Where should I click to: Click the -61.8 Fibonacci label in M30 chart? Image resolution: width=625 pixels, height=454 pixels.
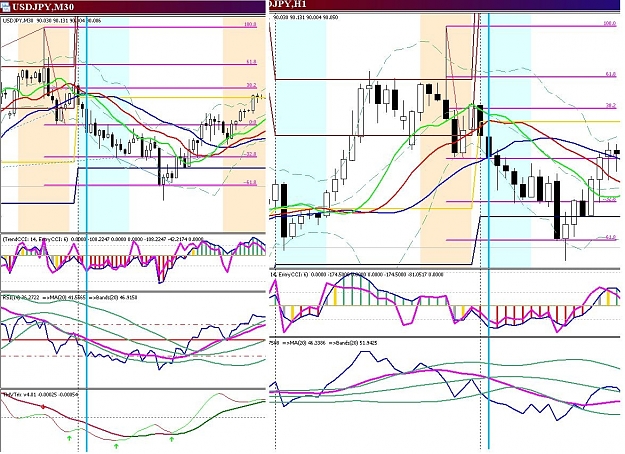click(x=250, y=182)
